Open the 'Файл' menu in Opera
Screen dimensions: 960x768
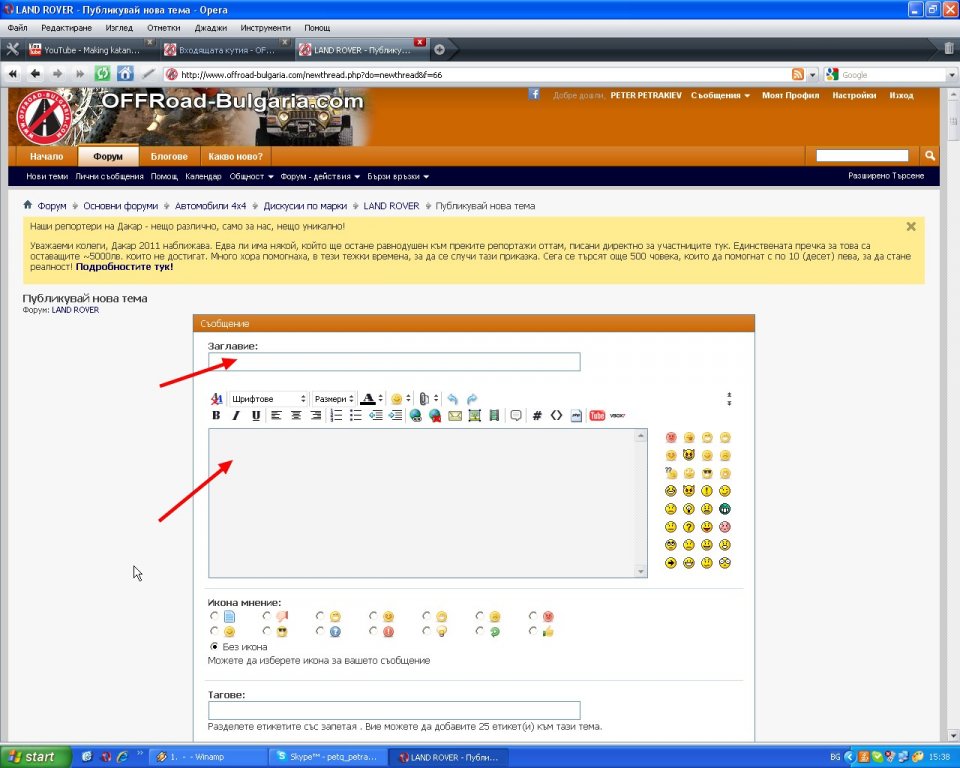click(18, 28)
